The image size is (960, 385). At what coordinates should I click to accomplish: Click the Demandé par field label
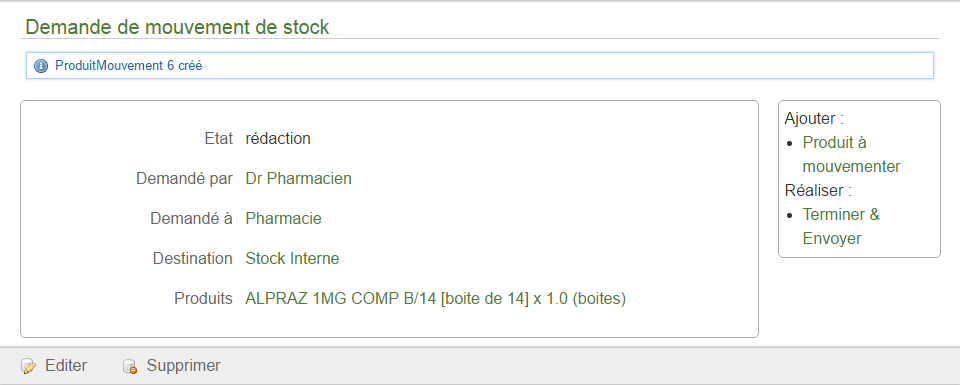click(184, 179)
